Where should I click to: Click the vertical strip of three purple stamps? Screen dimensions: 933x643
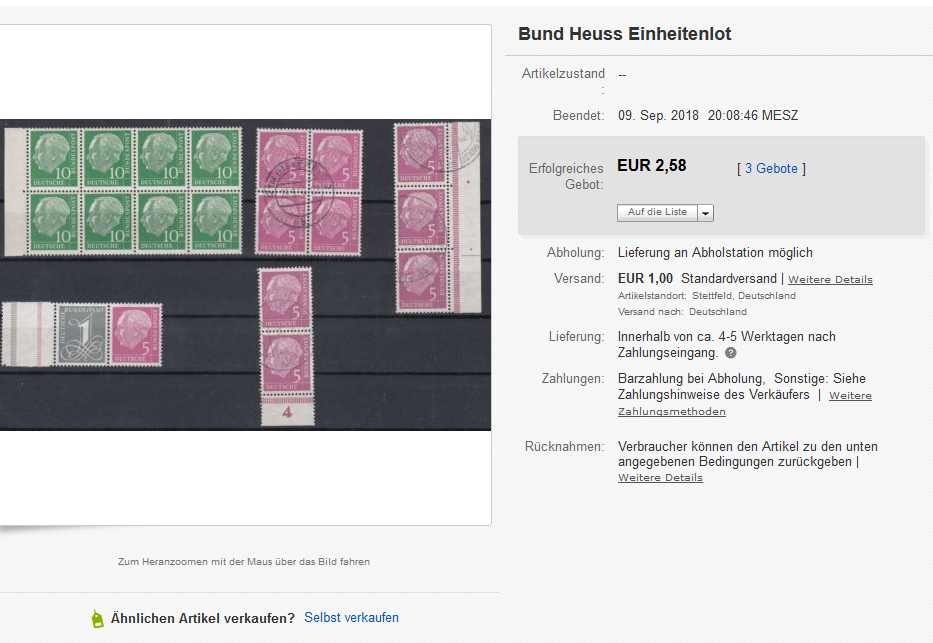coord(421,217)
